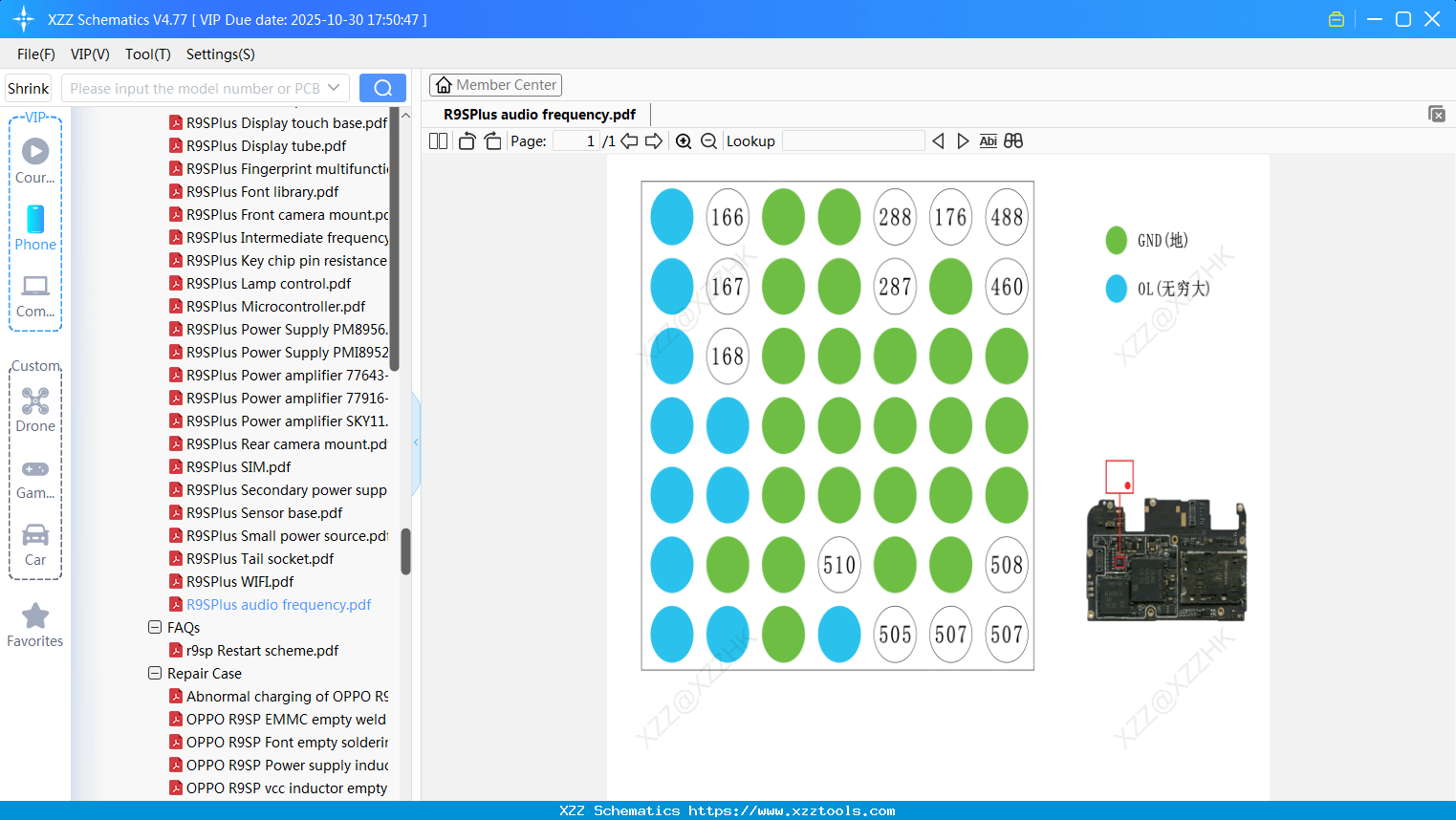Click the Lookup text field
Viewport: 1456px width, 820px height.
coord(854,141)
